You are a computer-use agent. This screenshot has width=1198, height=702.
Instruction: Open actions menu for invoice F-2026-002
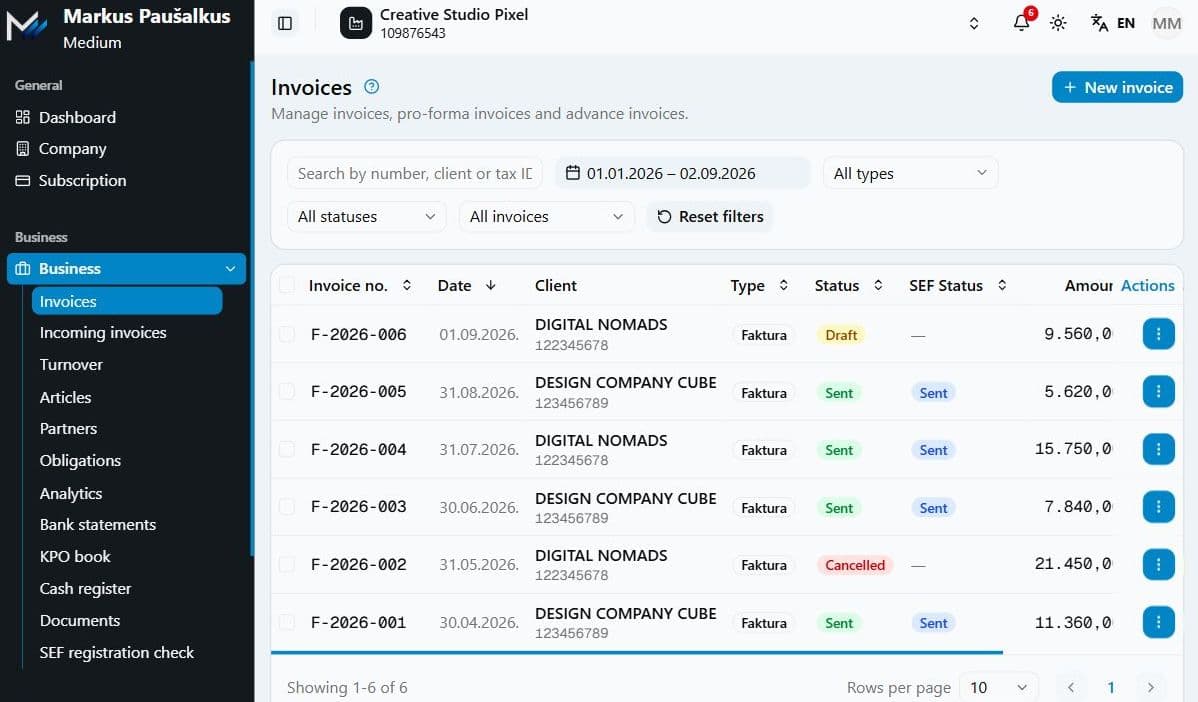click(x=1158, y=564)
